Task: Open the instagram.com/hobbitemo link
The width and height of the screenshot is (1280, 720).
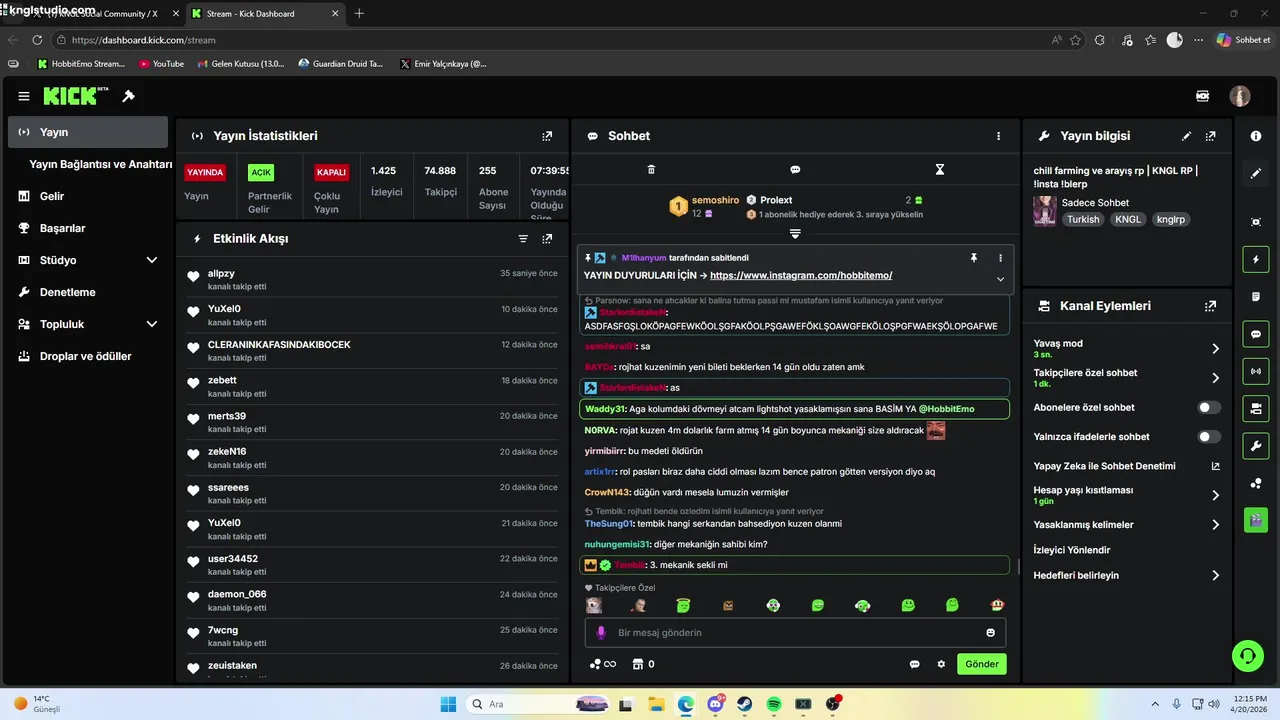Action: tap(801, 275)
